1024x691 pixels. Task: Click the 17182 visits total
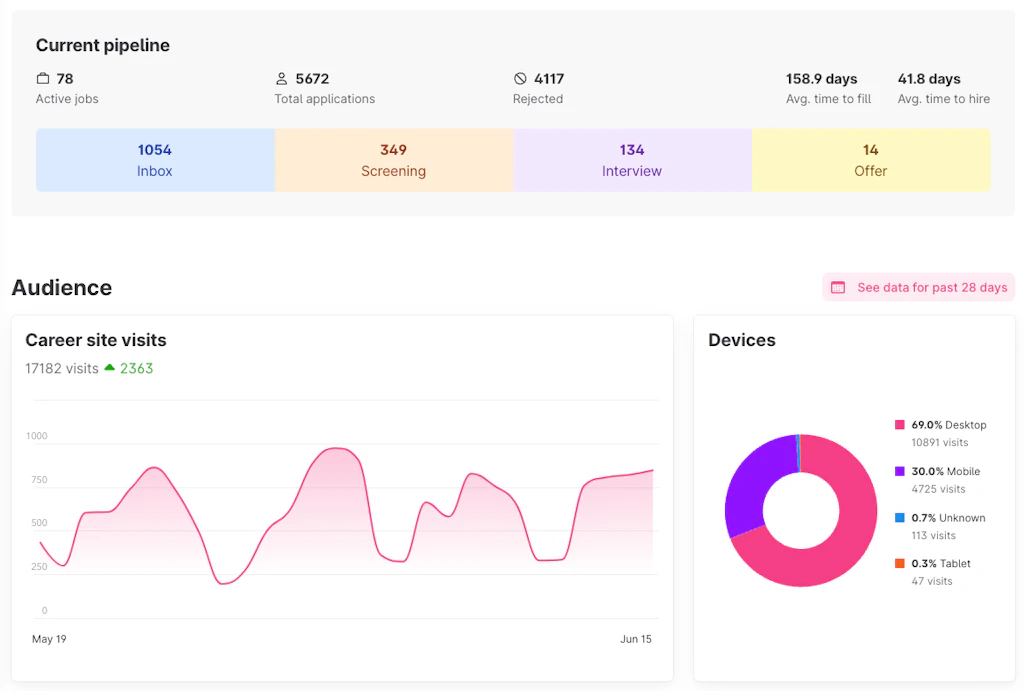click(62, 368)
